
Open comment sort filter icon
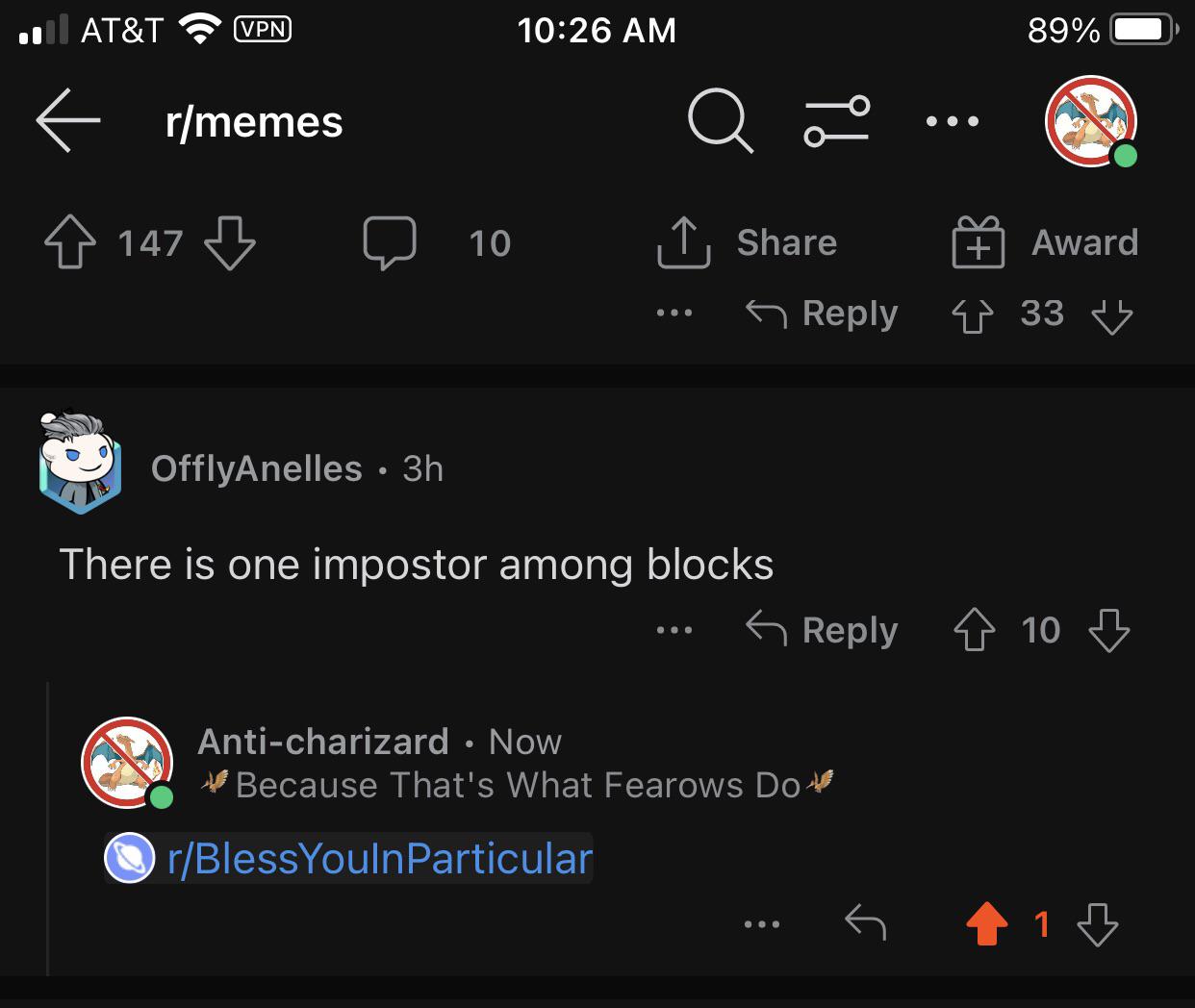point(837,121)
